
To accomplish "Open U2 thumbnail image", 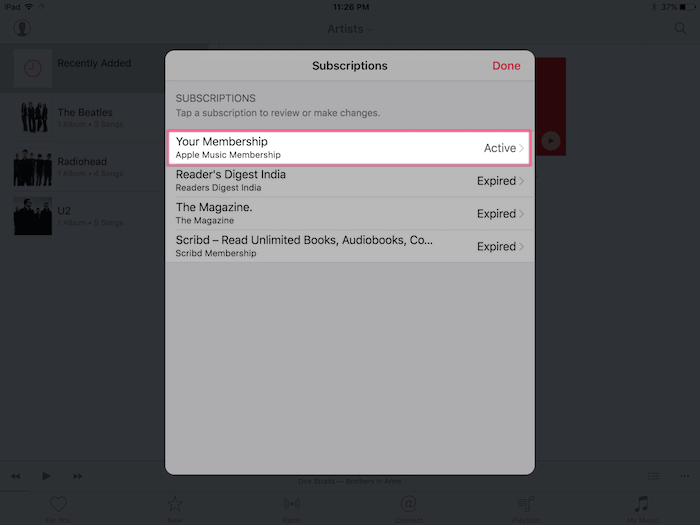I will 33,216.
